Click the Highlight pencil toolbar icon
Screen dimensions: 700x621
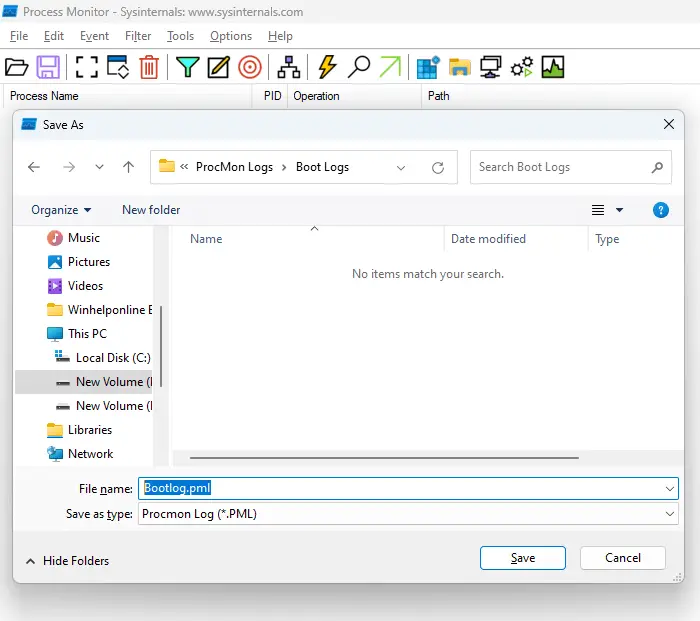(x=219, y=67)
